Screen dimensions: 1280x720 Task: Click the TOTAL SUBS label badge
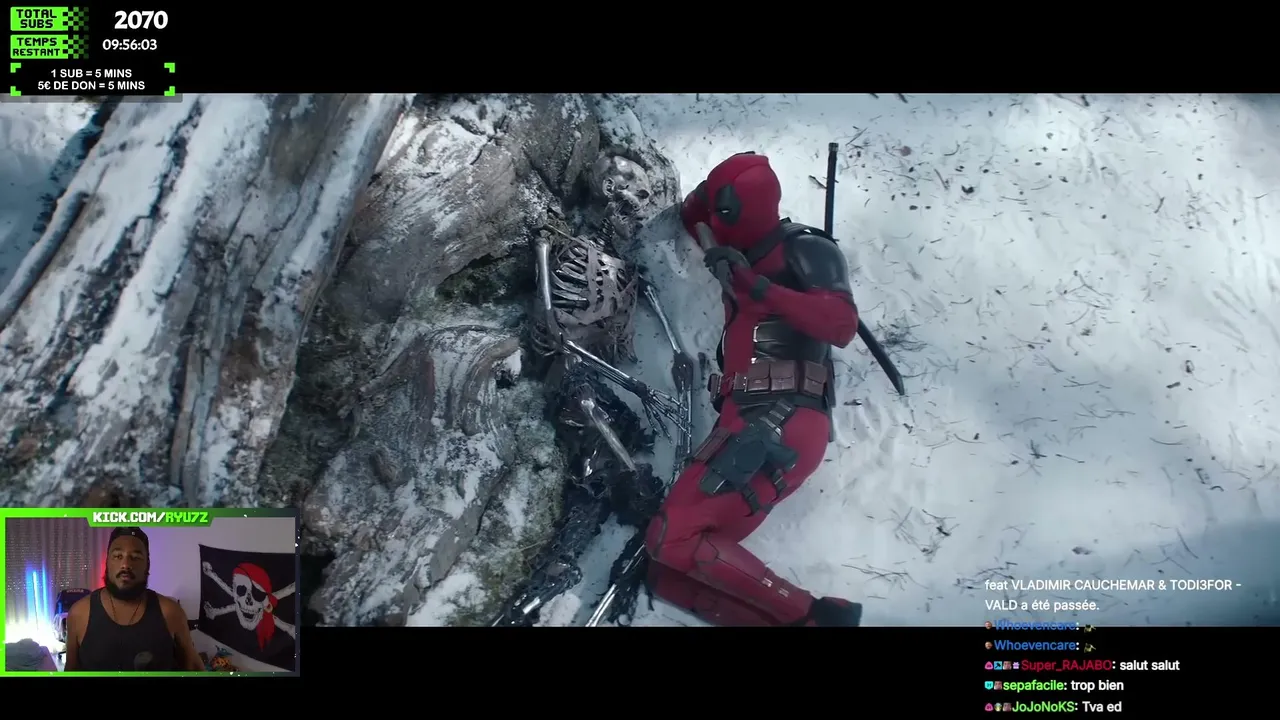[x=49, y=19]
